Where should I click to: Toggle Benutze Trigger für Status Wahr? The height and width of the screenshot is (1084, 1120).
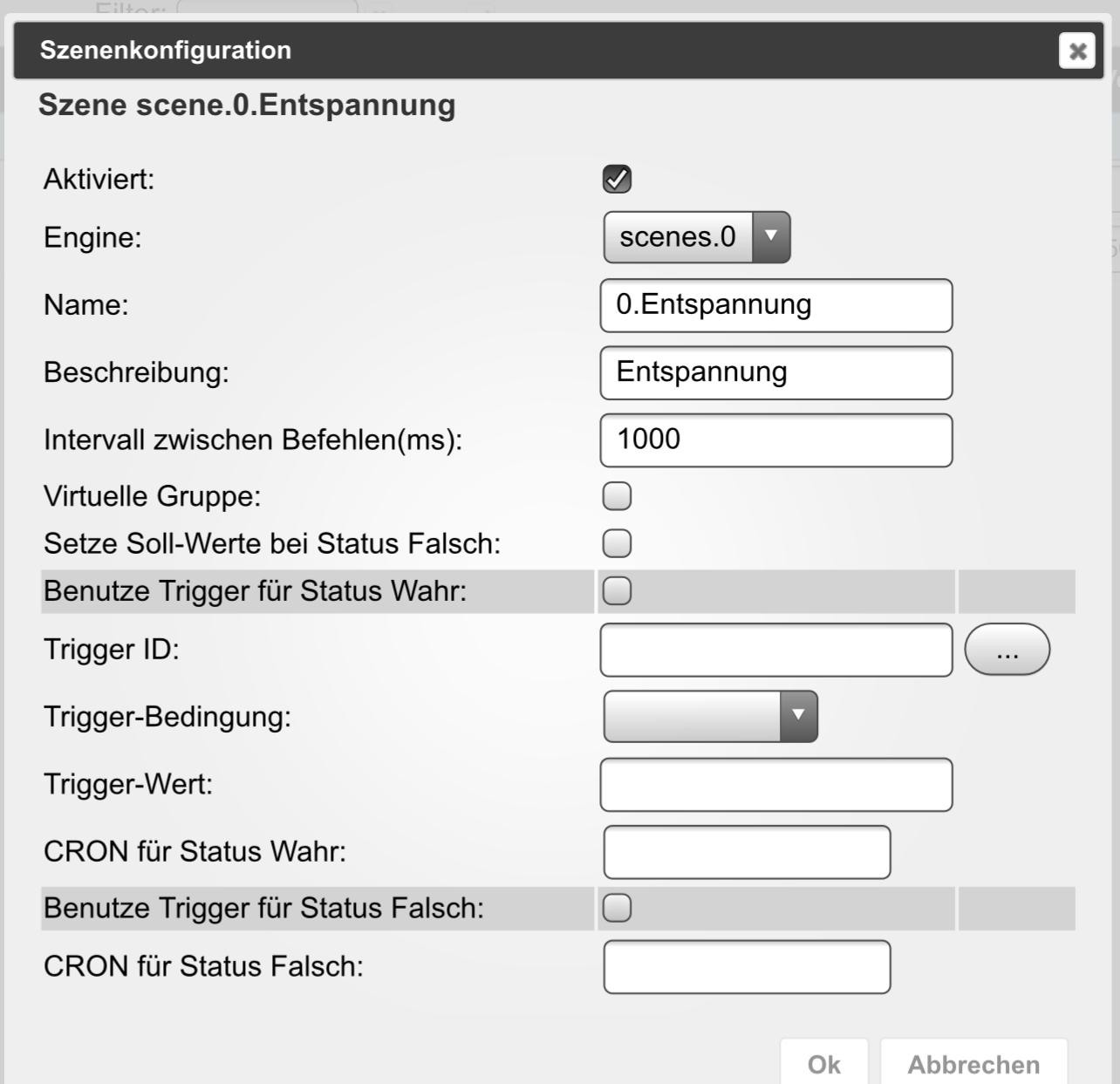click(x=617, y=591)
